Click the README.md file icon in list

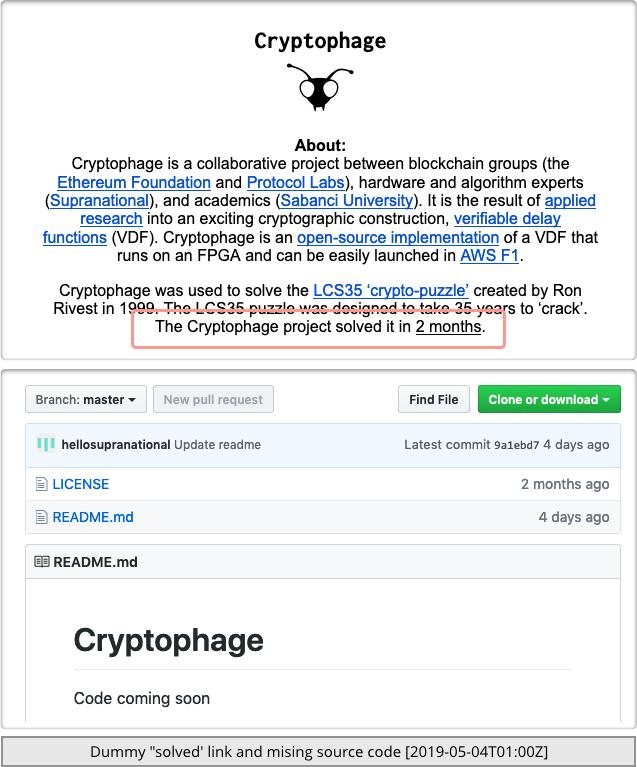(41, 517)
